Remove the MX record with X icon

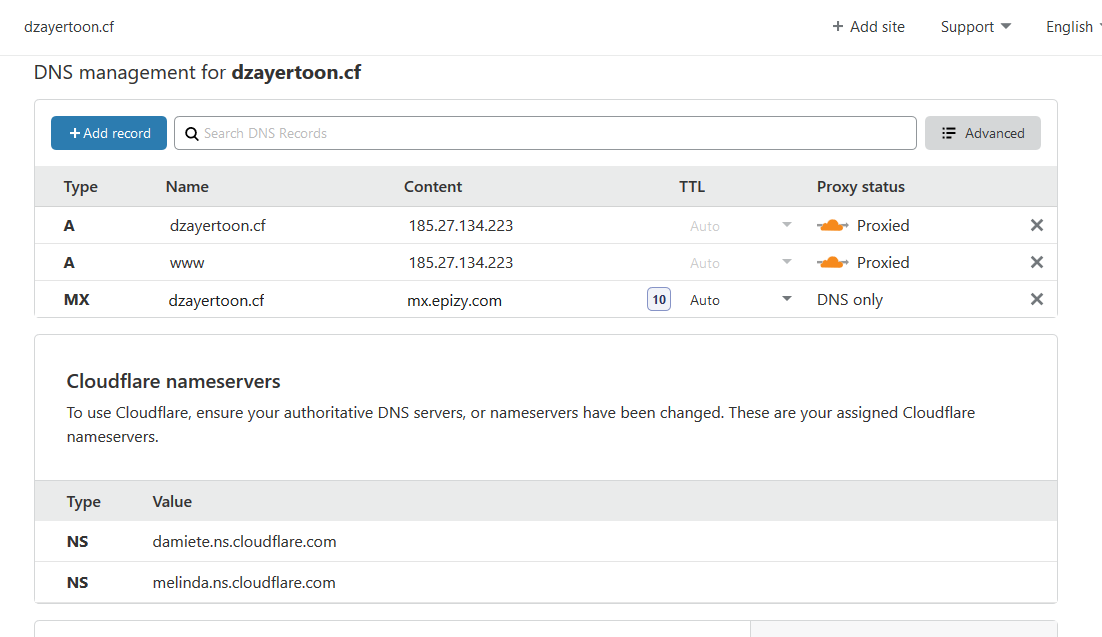pyautogui.click(x=1036, y=300)
